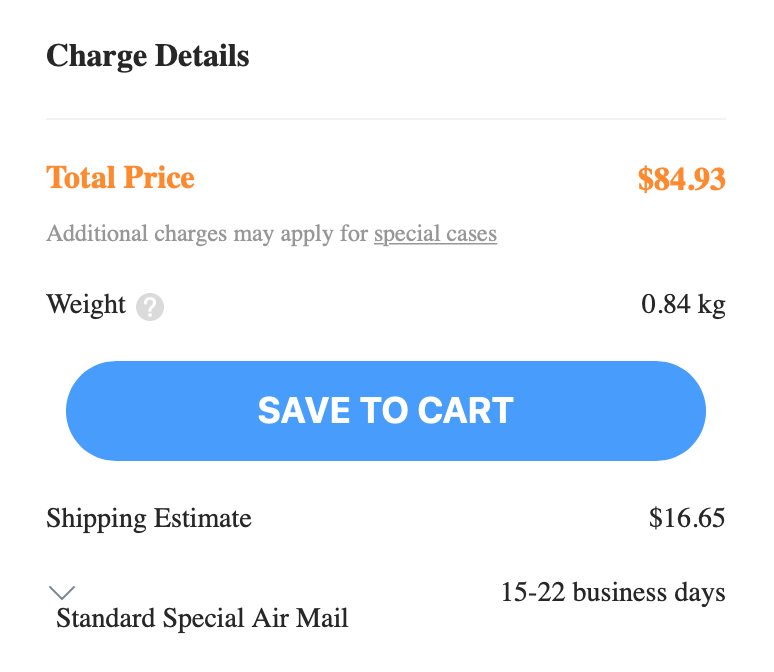The width and height of the screenshot is (774, 672).
Task: Select Standard Special Air Mail shipping option
Action: 202,618
